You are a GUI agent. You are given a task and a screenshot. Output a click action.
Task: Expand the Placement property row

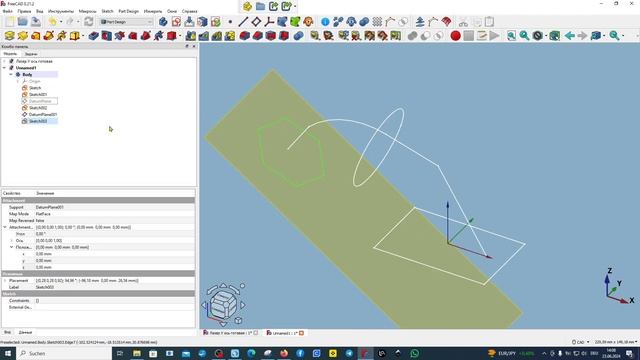(x=5, y=281)
